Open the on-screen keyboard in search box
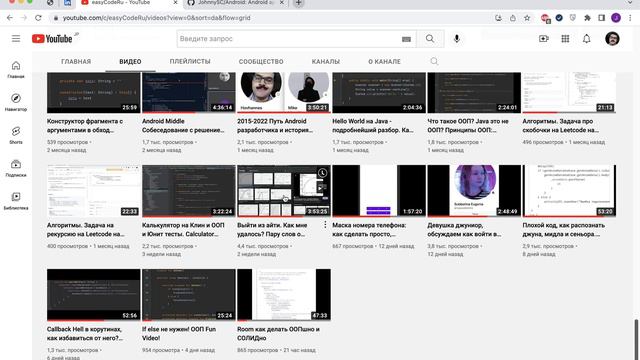640x360 pixels. [406, 39]
